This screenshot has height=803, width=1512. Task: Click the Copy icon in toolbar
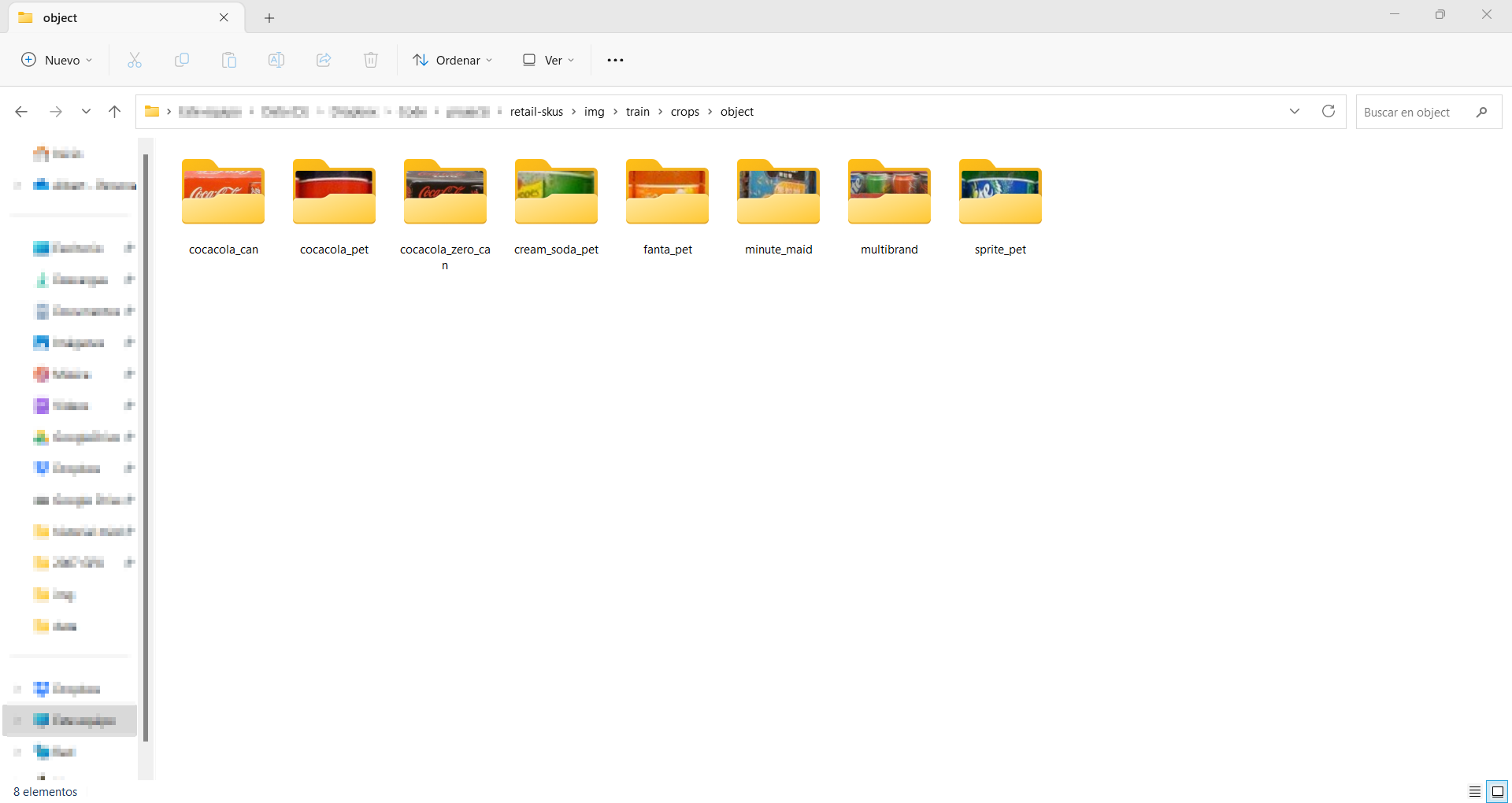[182, 60]
